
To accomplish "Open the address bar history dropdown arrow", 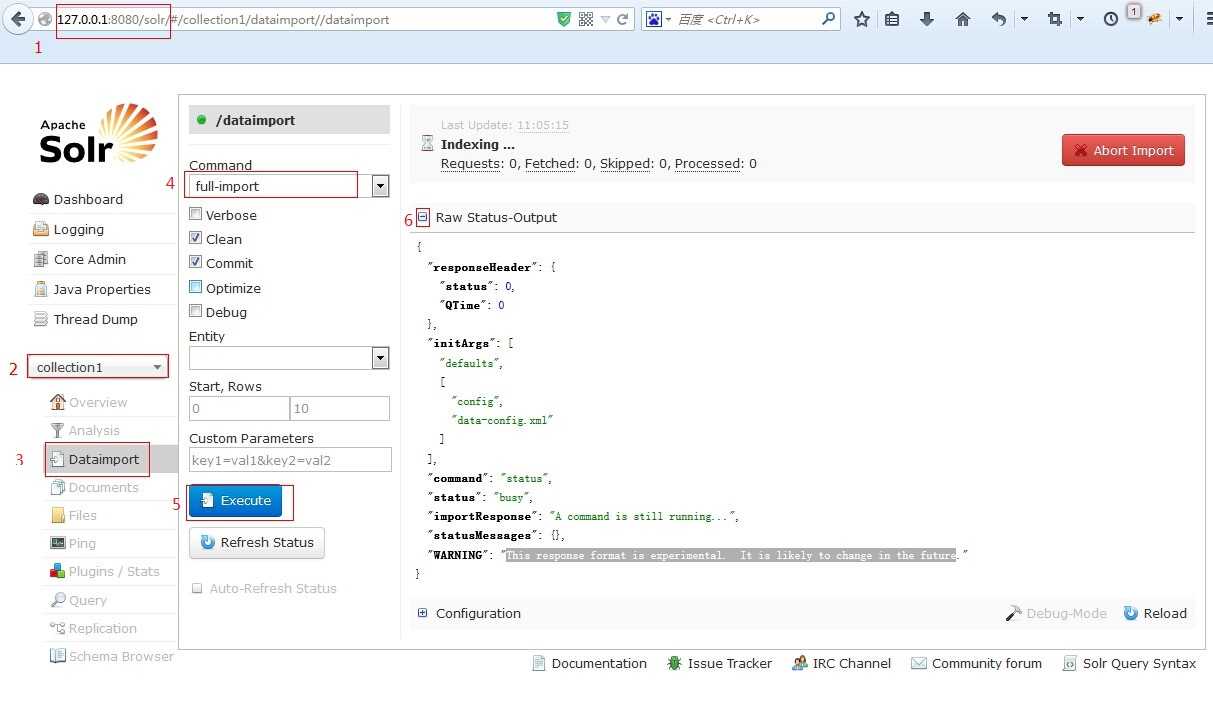I will (605, 19).
